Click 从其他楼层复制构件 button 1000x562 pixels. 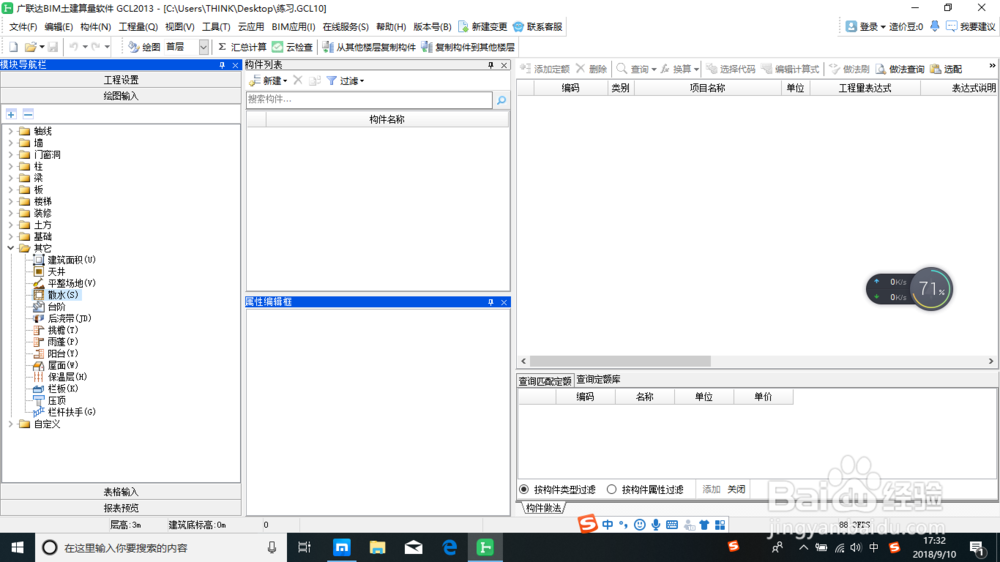369,47
